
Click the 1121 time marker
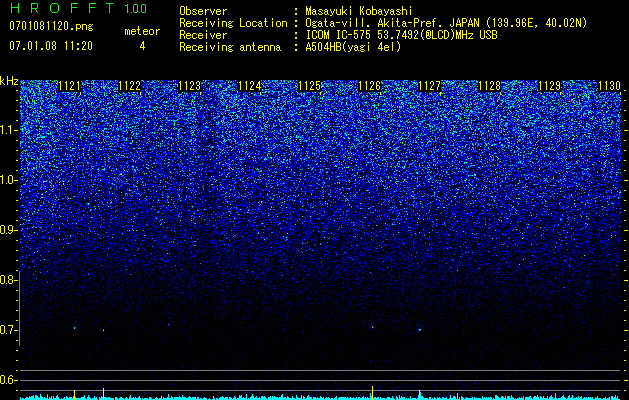coord(69,86)
